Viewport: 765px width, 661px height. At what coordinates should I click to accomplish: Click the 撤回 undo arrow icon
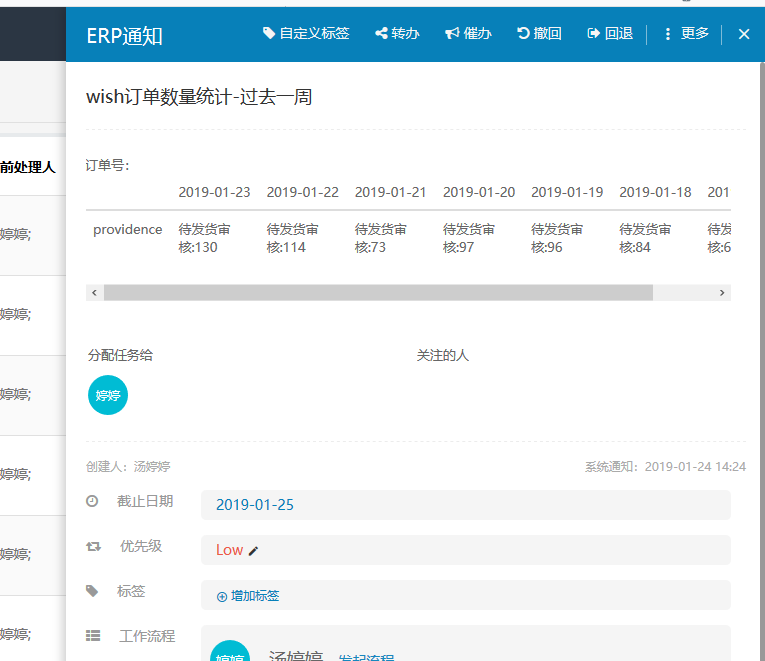(x=523, y=34)
